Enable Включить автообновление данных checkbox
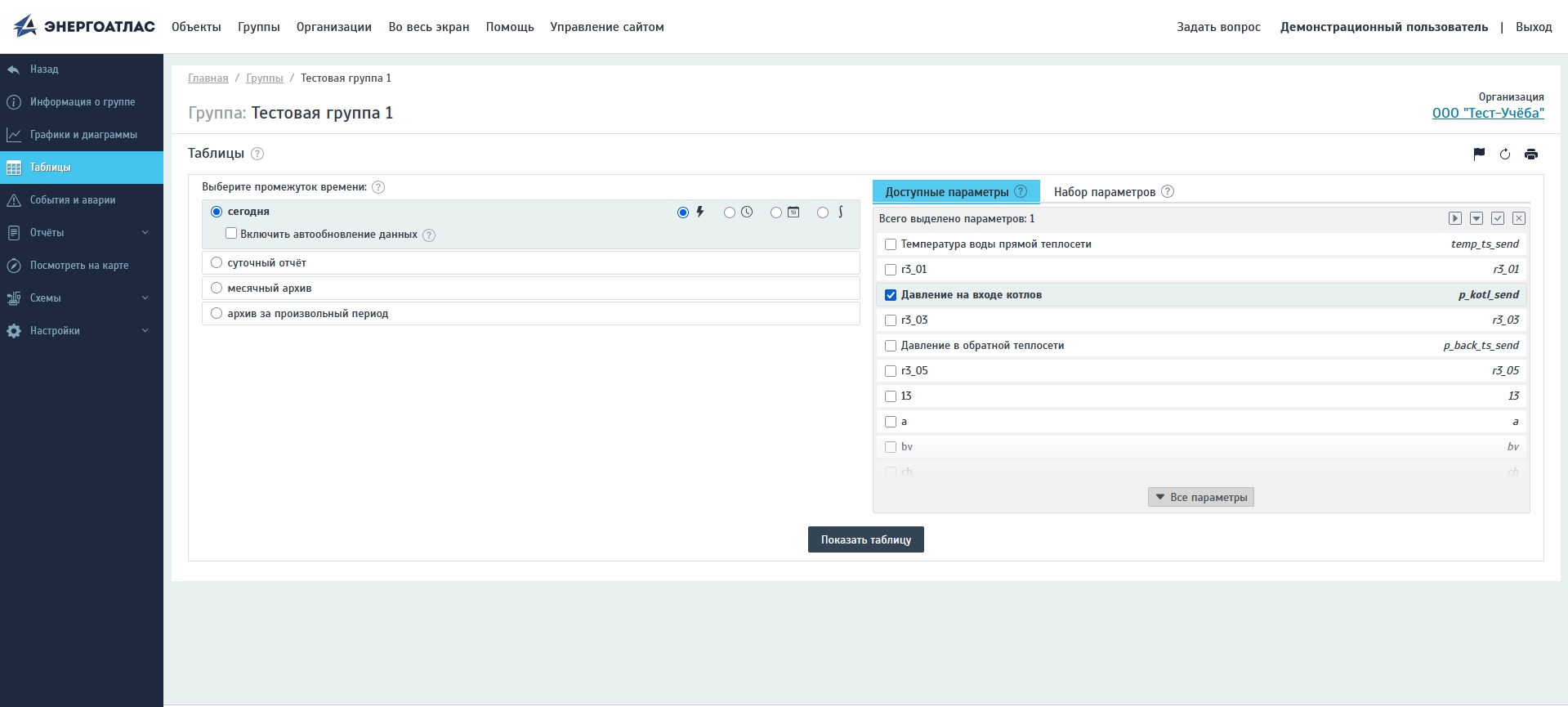Image resolution: width=1568 pixels, height=707 pixels. click(x=231, y=234)
